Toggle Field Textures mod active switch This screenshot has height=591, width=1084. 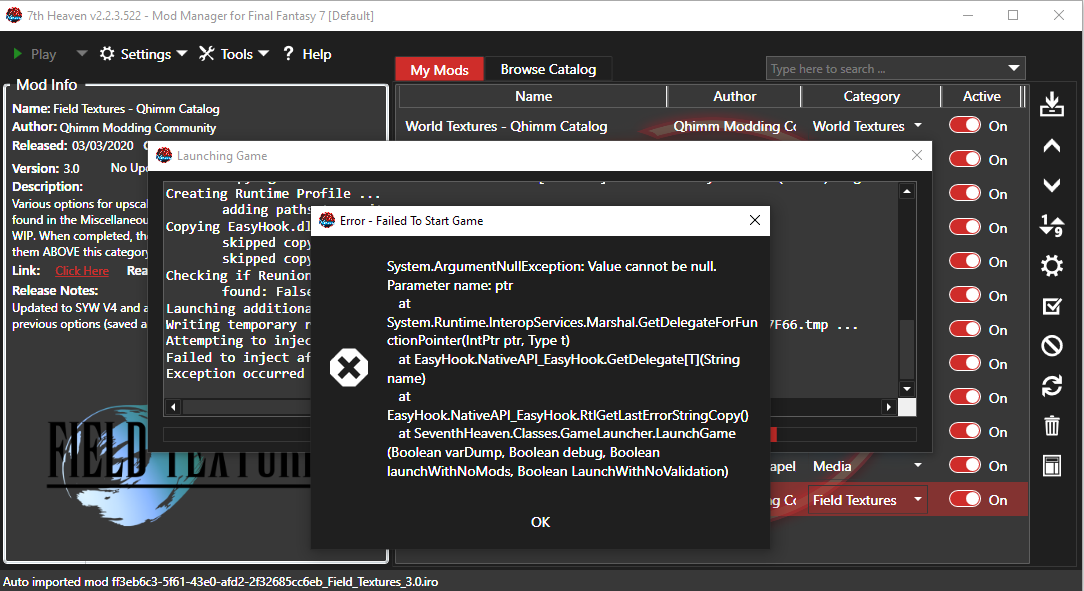point(964,499)
